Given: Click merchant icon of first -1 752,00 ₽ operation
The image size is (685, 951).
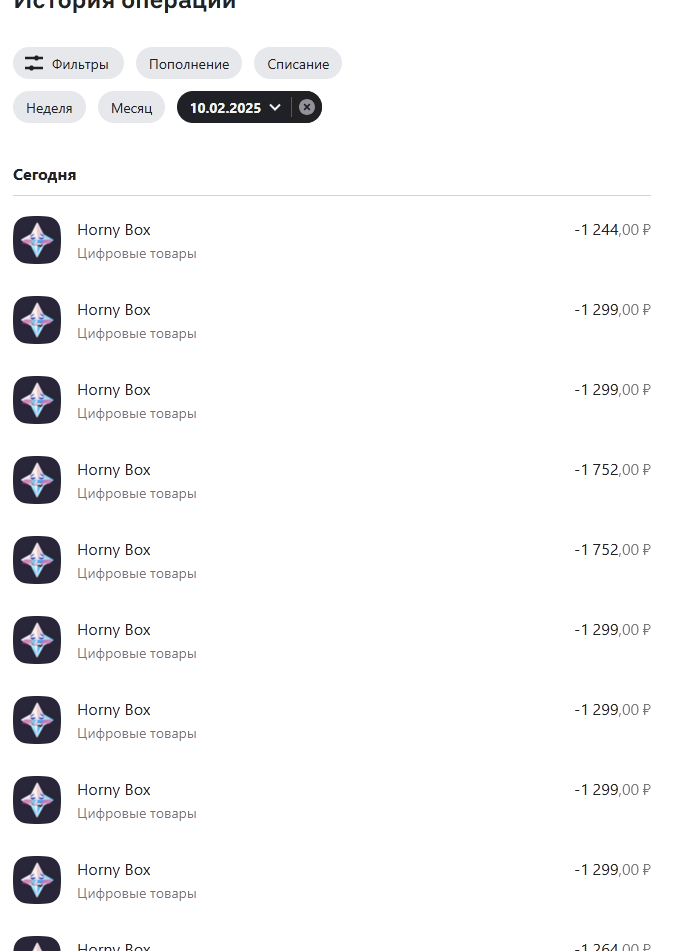Looking at the screenshot, I should 37,480.
